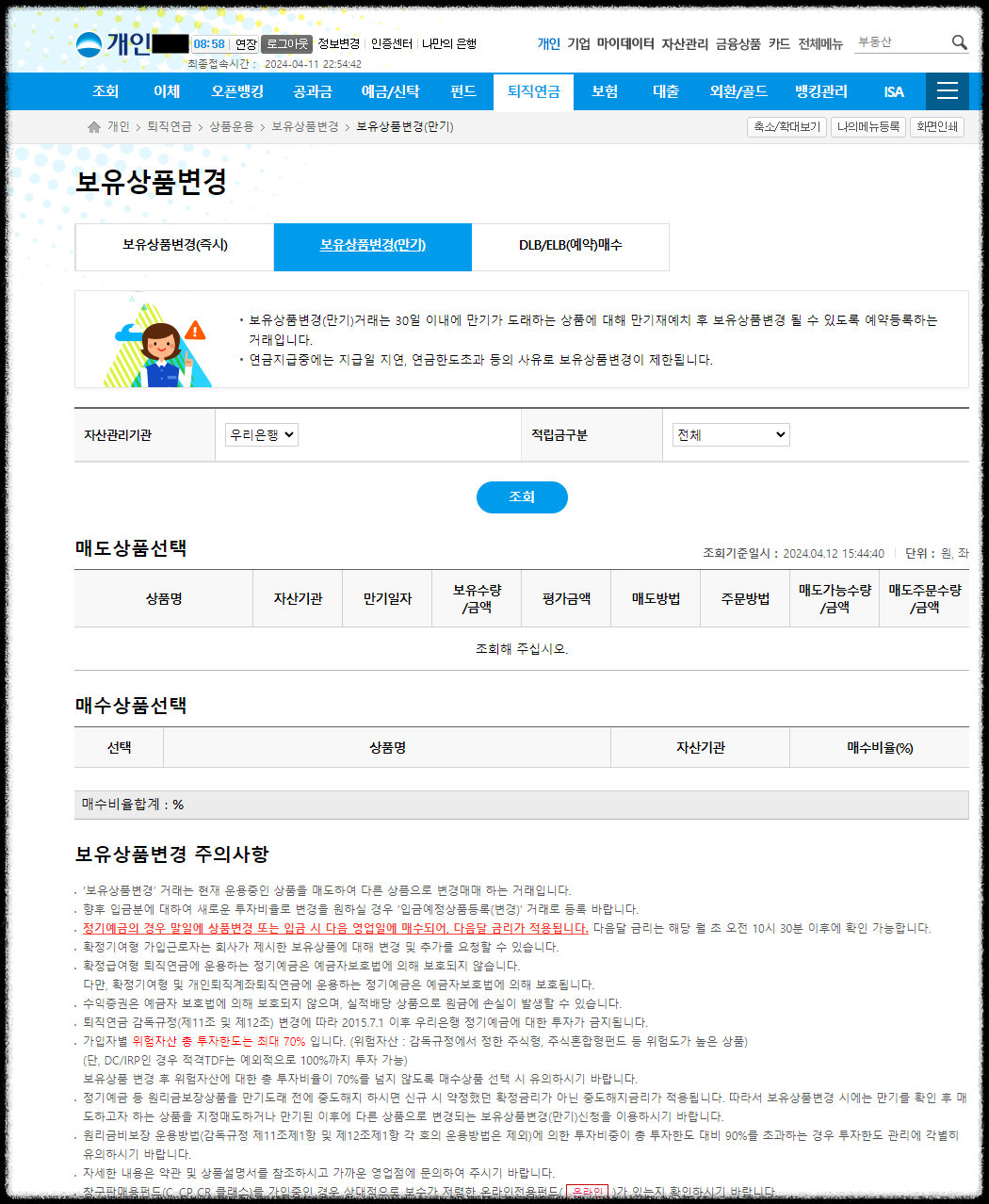Click 보유상품변경 breadcrumb link

[305, 126]
